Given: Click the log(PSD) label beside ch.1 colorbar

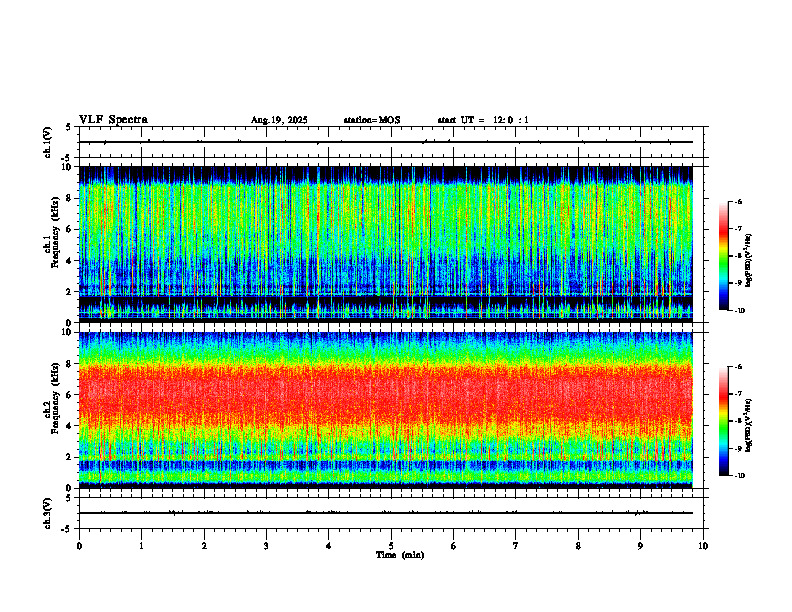Looking at the screenshot, I should point(749,261).
